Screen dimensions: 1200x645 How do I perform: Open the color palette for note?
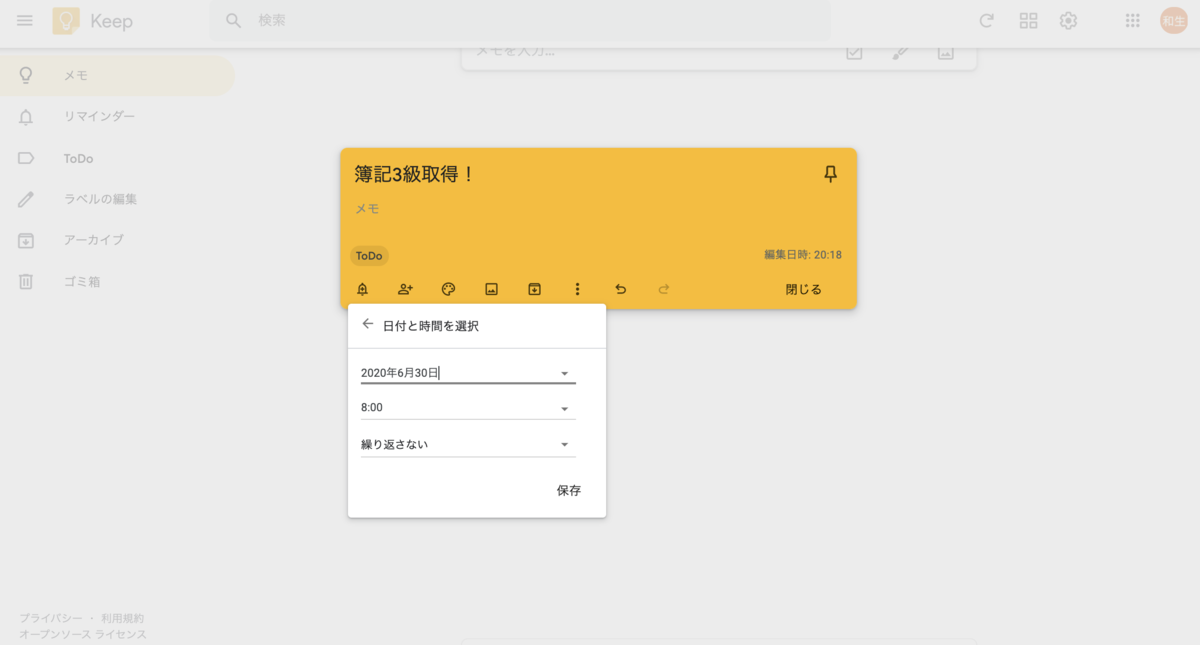448,289
